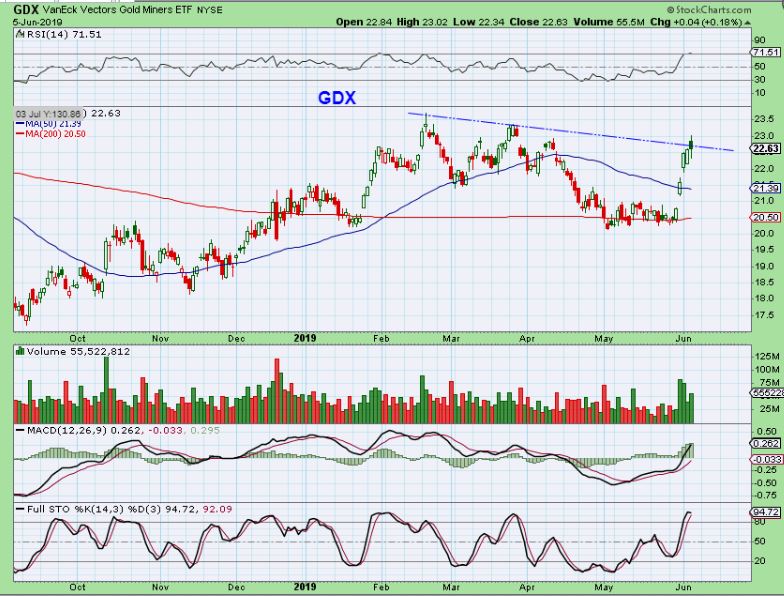Click the Volume 55,522,812 panel label
This screenshot has width=784, height=596.
click(x=78, y=352)
